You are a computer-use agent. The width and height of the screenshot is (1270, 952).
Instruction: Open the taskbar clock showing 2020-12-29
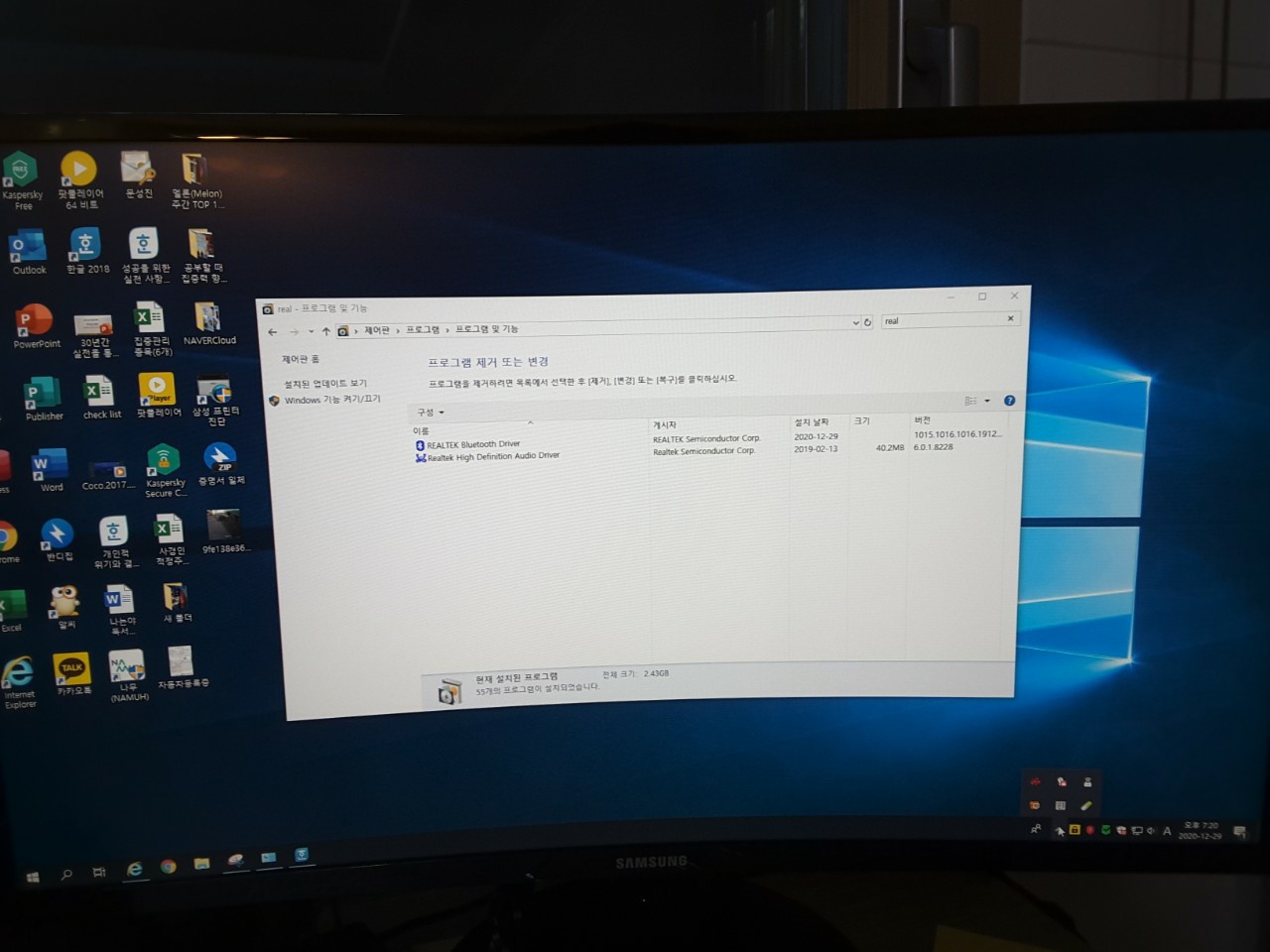tap(1200, 831)
